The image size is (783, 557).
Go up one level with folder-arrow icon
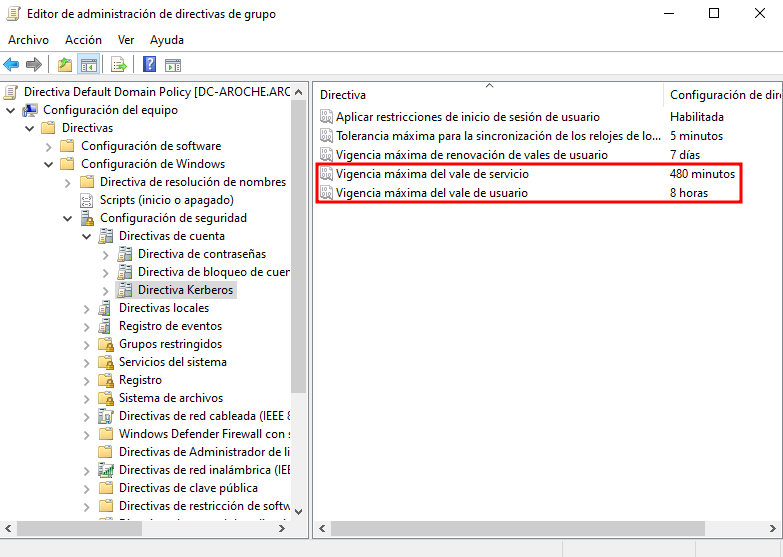(65, 64)
